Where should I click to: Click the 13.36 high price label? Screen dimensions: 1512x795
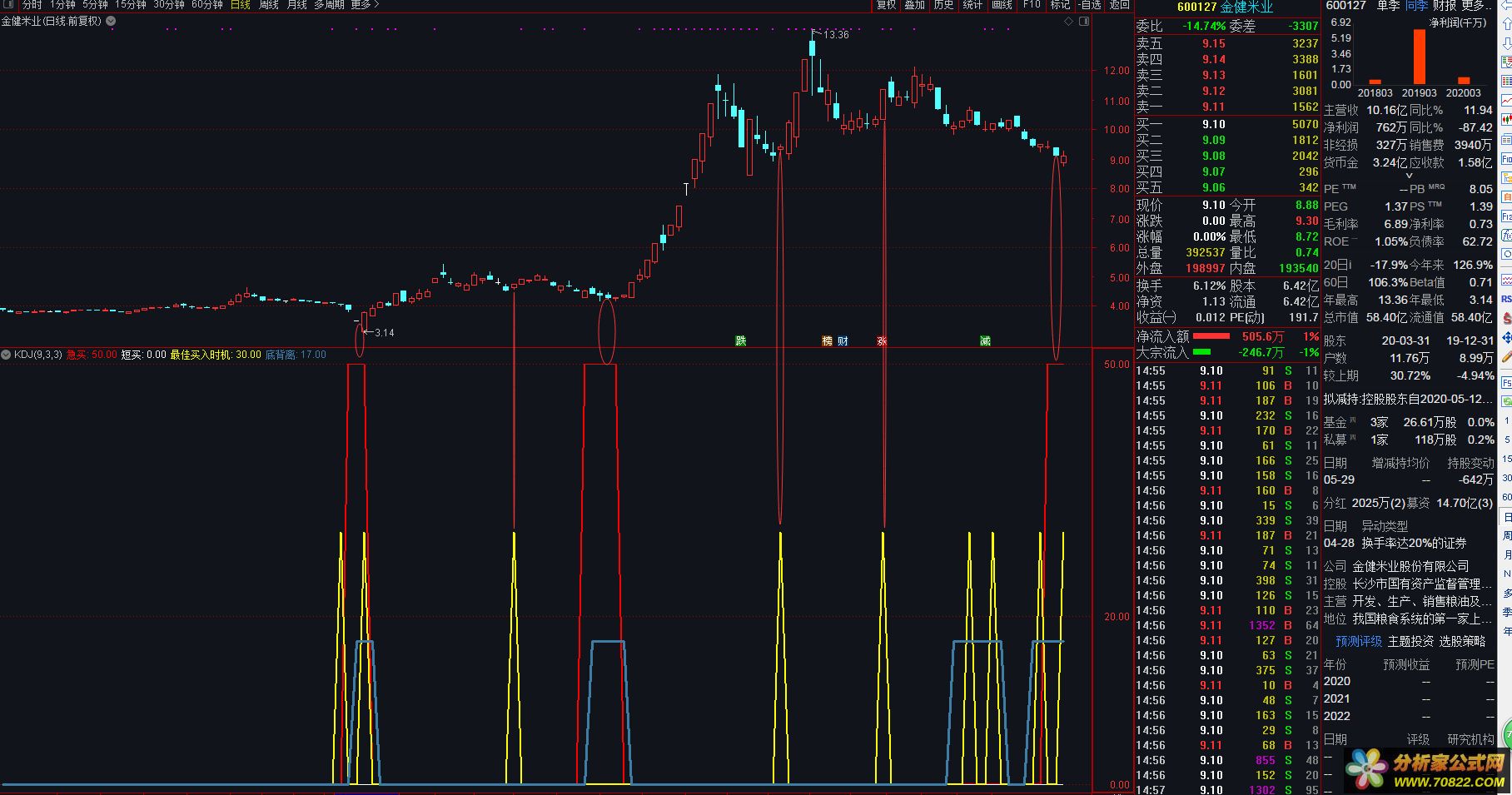click(836, 35)
